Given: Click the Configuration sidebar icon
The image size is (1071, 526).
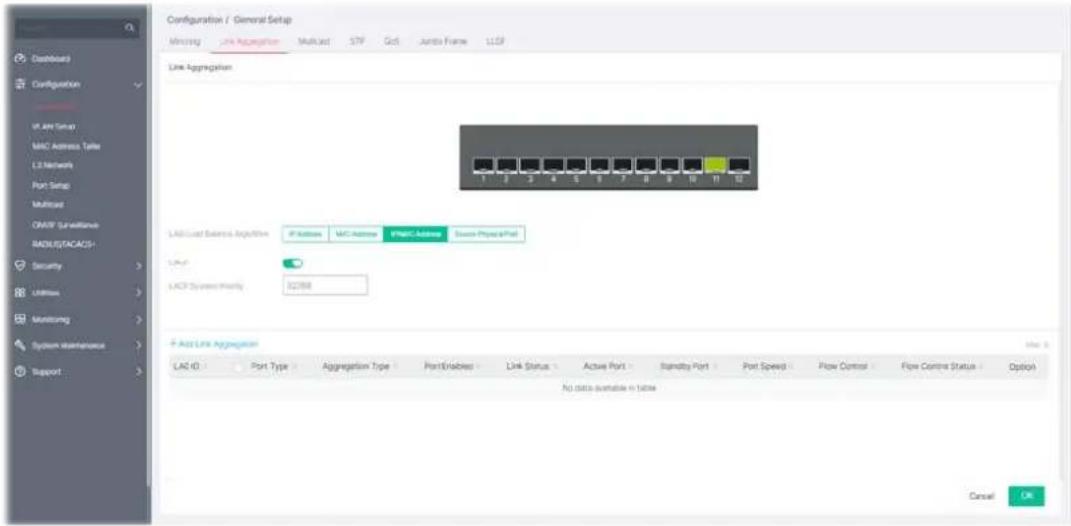Looking at the screenshot, I should (x=20, y=85).
